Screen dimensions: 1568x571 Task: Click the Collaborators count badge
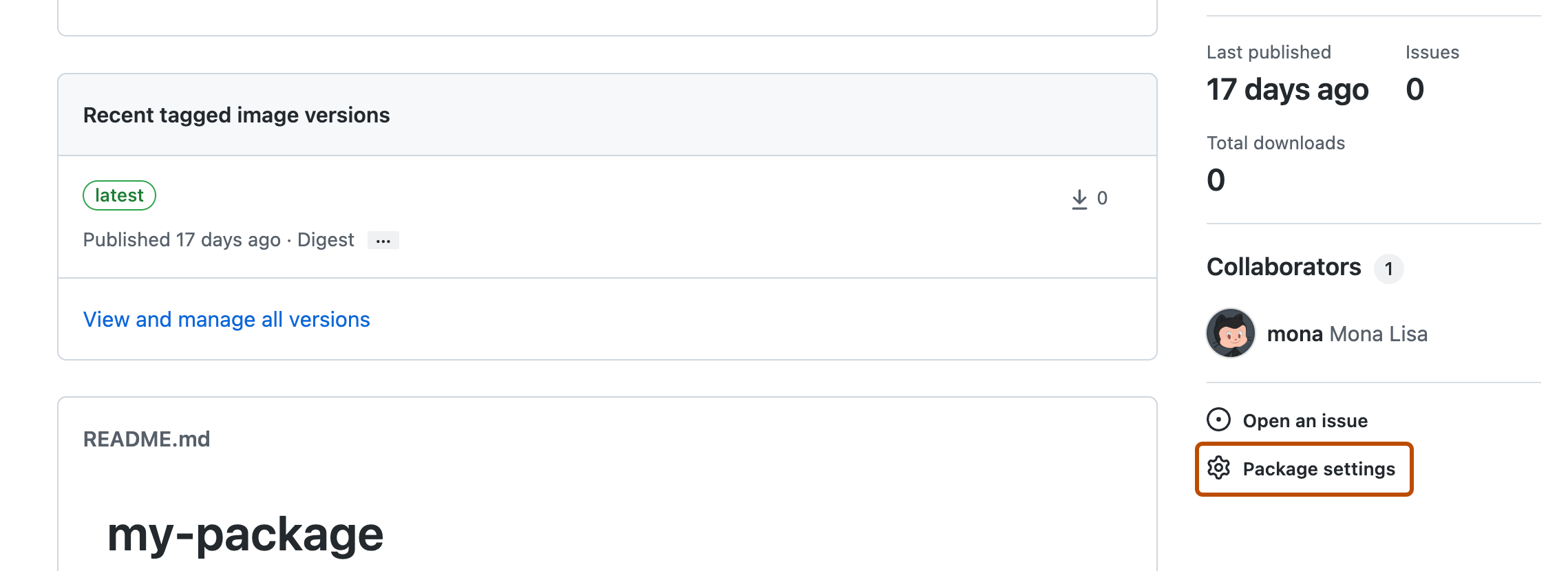[x=1388, y=268]
